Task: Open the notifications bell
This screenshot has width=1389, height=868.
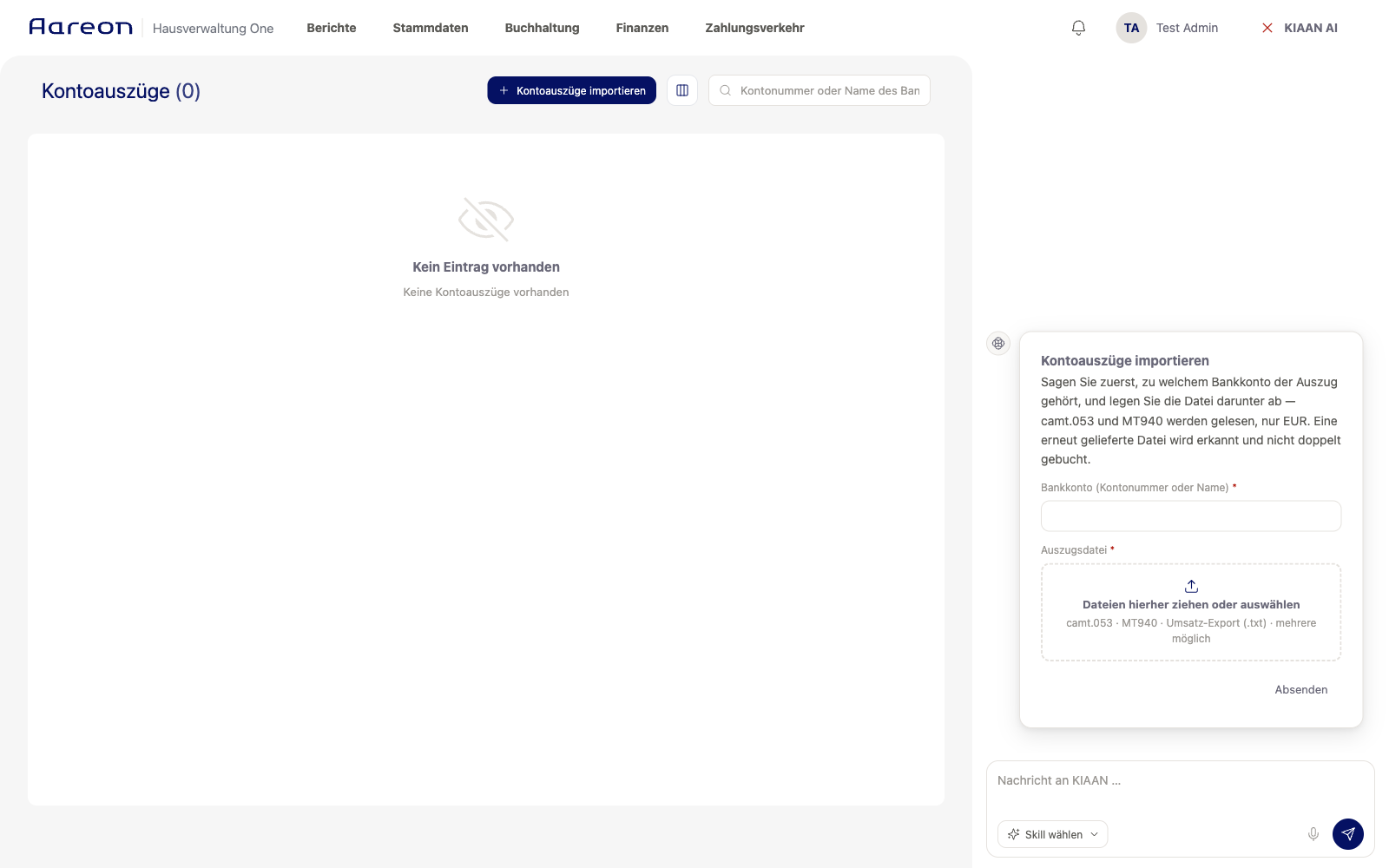Action: 1078,28
